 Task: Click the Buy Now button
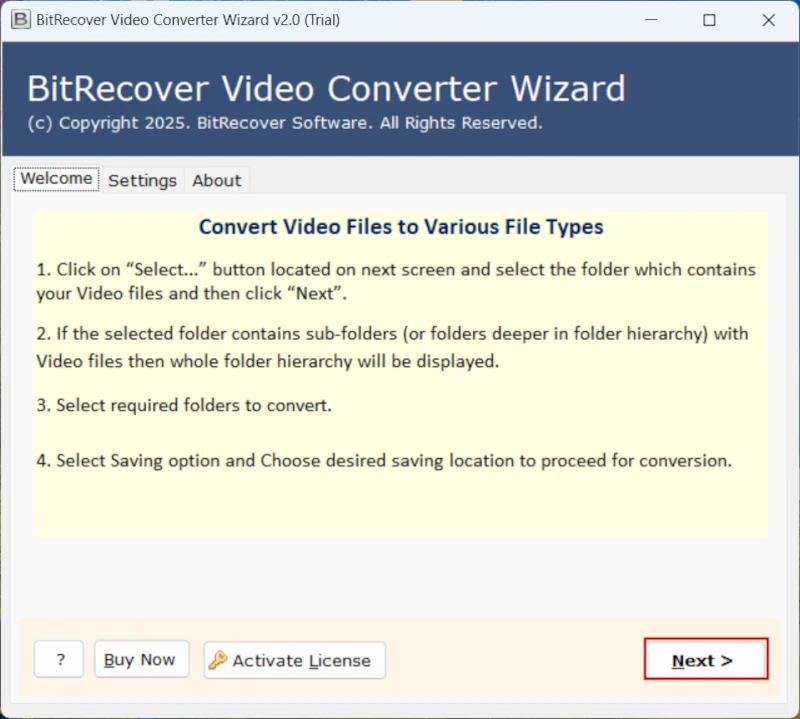click(141, 659)
